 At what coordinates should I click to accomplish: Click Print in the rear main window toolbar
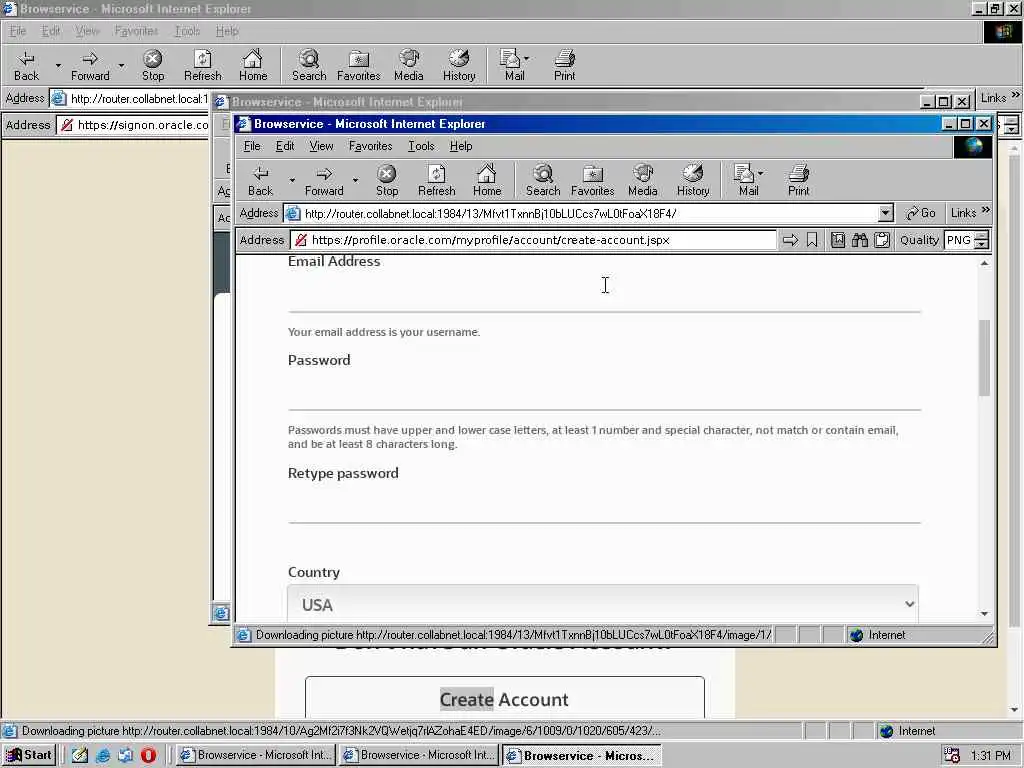pos(564,65)
